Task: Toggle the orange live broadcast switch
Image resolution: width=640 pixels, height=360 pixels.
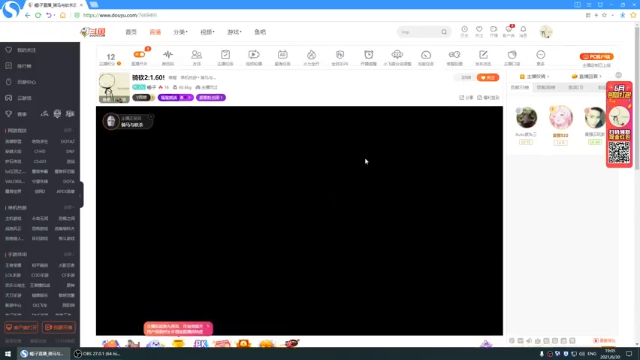Action: pos(139,54)
